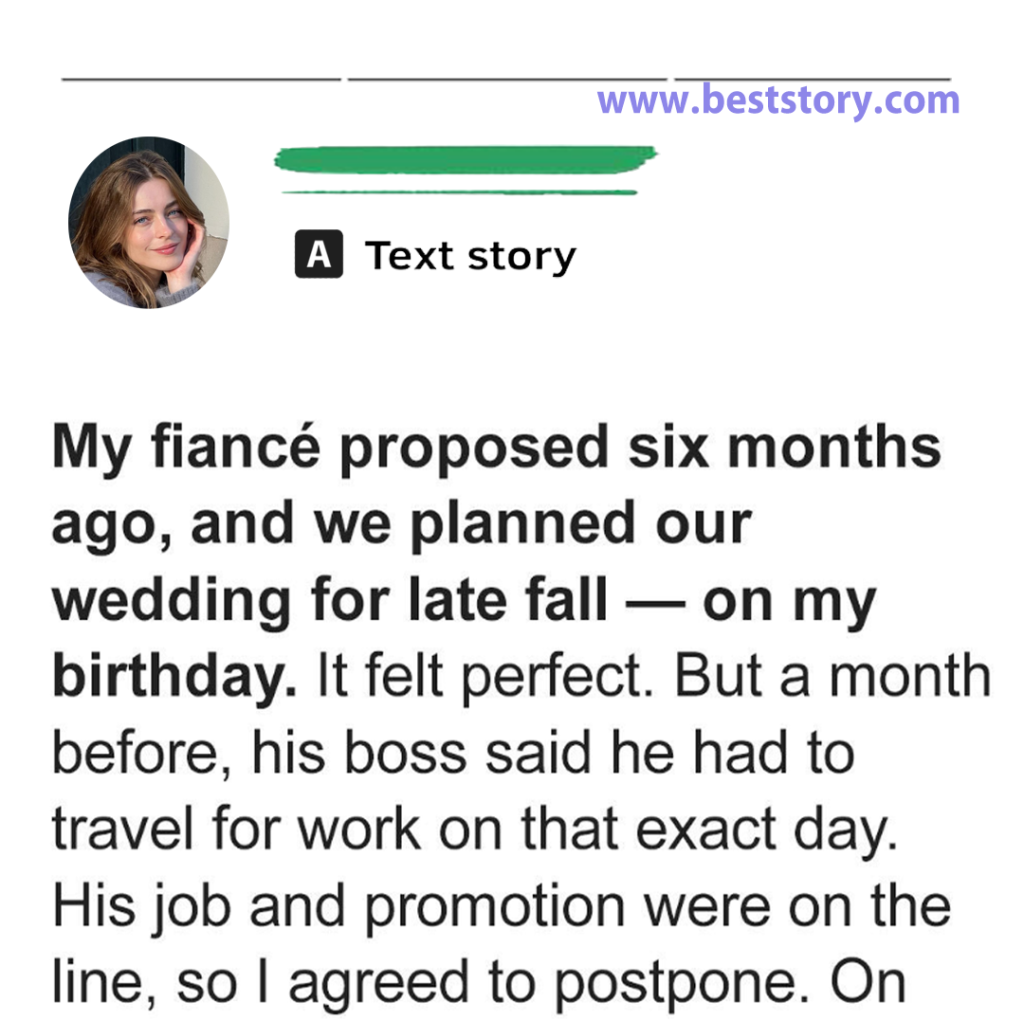The height and width of the screenshot is (1021, 1024).
Task: Click the words 'But a month'
Action: 833,676
